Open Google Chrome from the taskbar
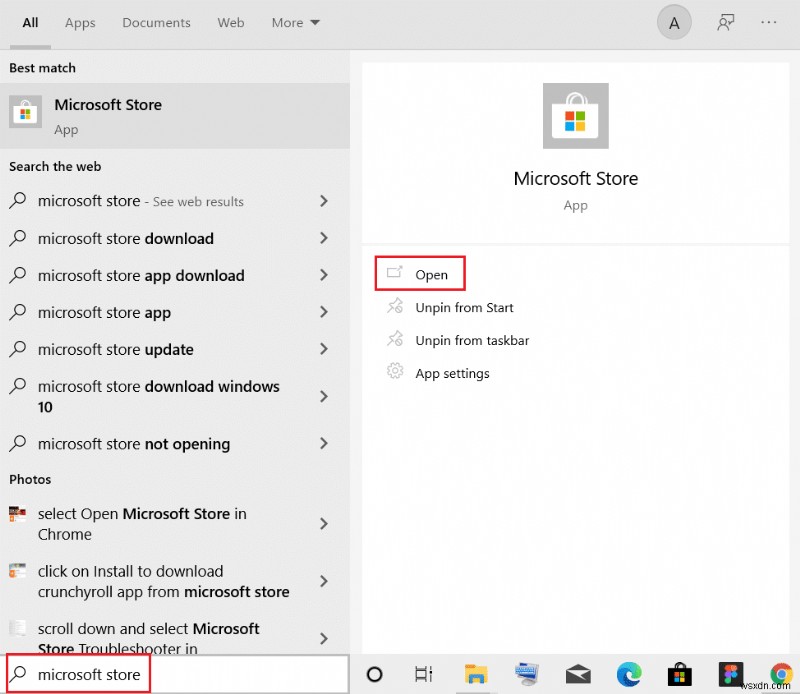 click(780, 675)
